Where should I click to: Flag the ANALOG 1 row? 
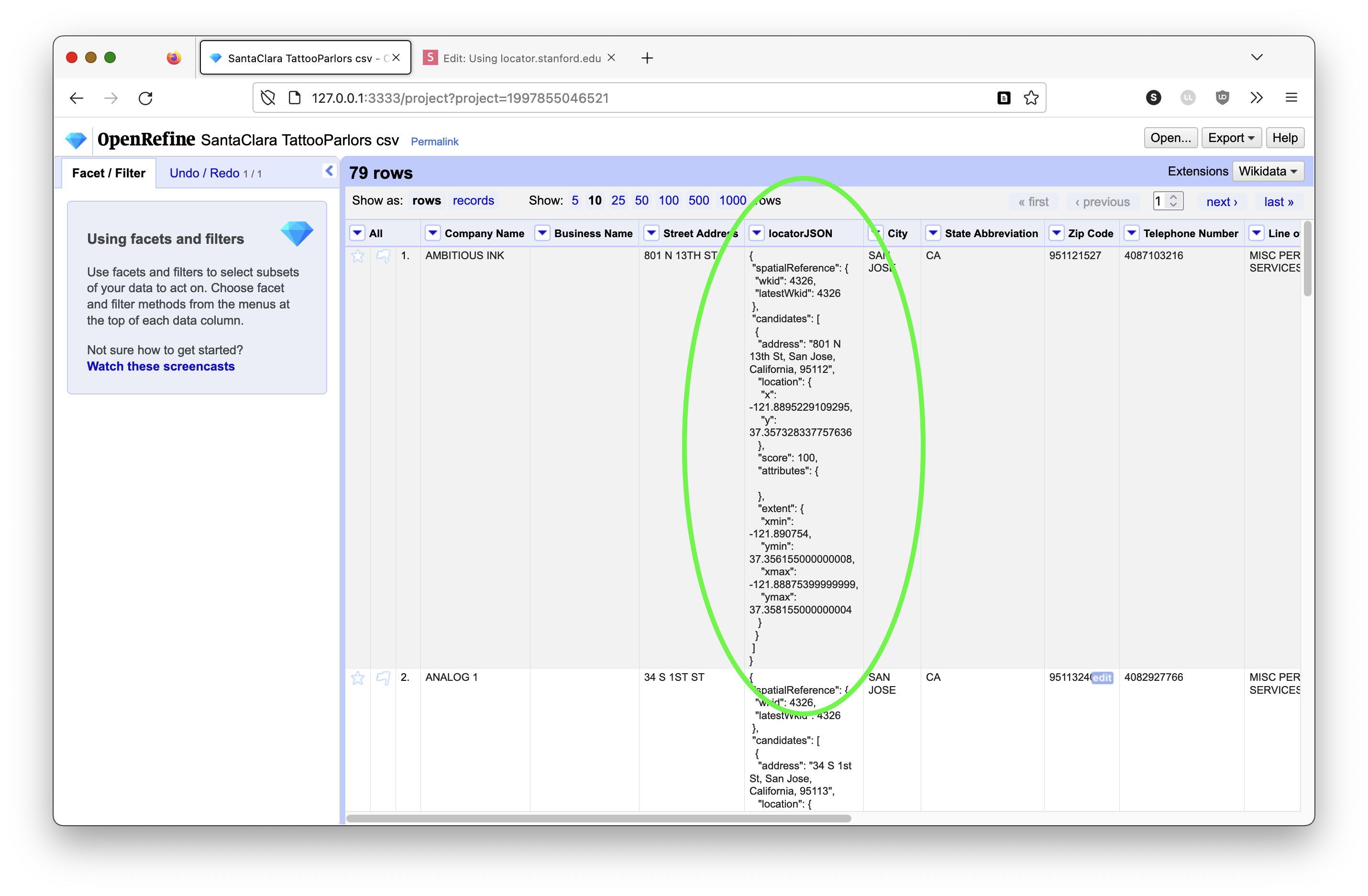383,677
